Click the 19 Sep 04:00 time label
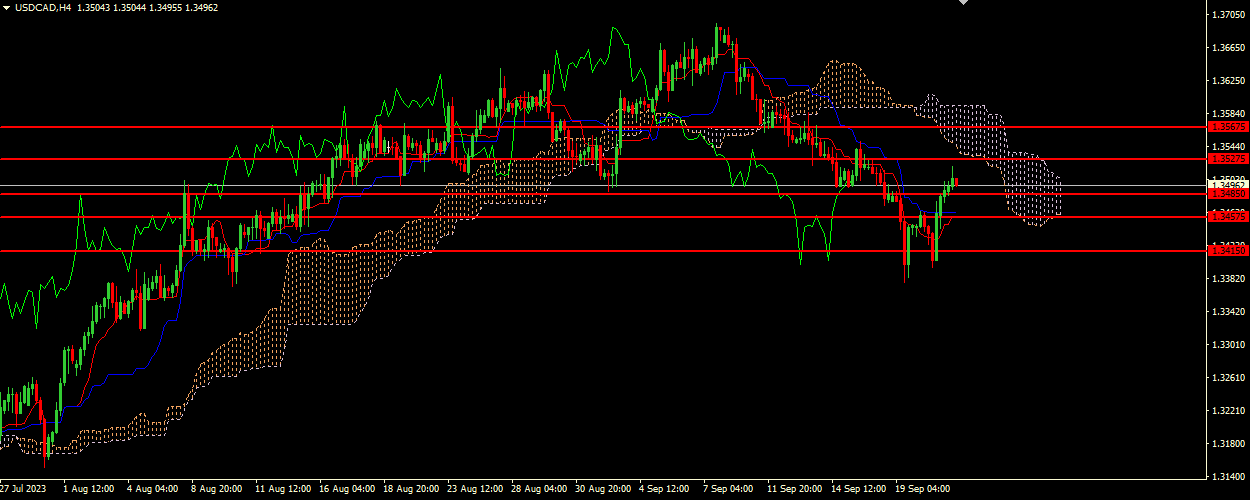Screen dimensions: 1250x500 coord(923,490)
